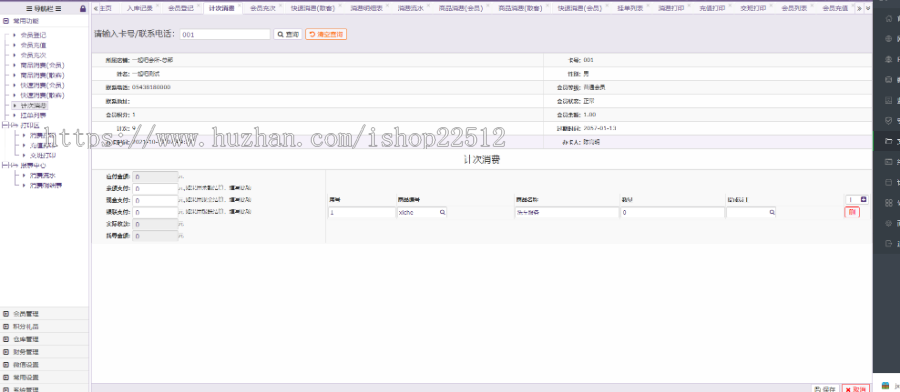Delete the row with the red 删 button
Viewport: 900px width, 392px height.
[852, 212]
